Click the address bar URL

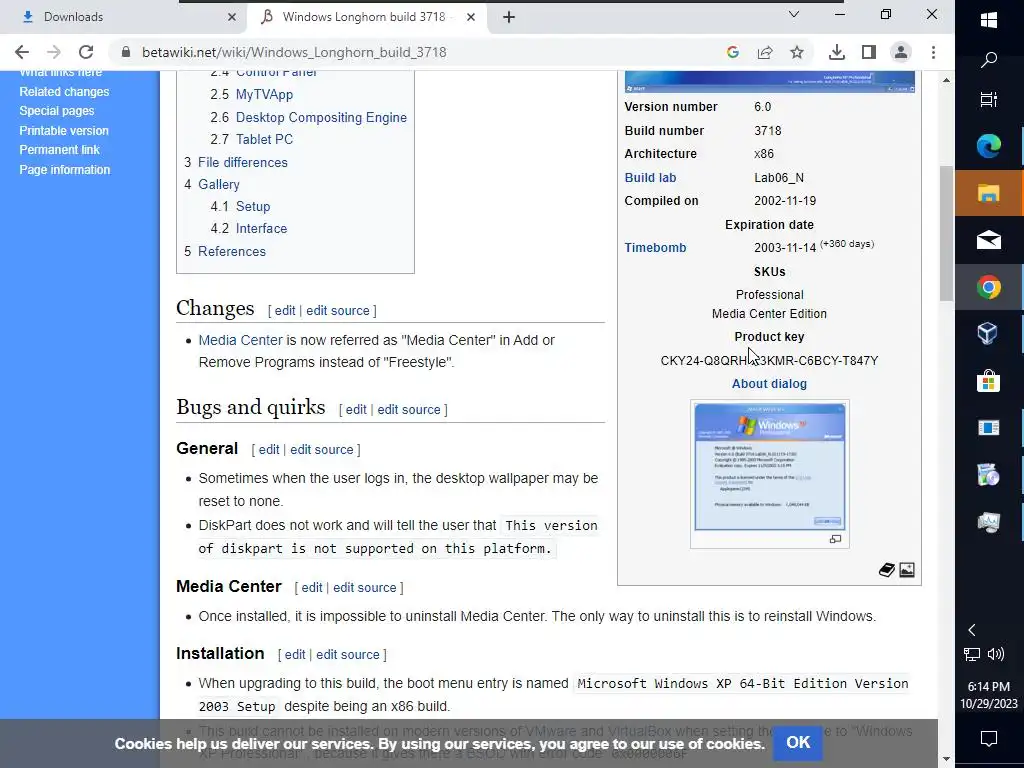pyautogui.click(x=294, y=52)
